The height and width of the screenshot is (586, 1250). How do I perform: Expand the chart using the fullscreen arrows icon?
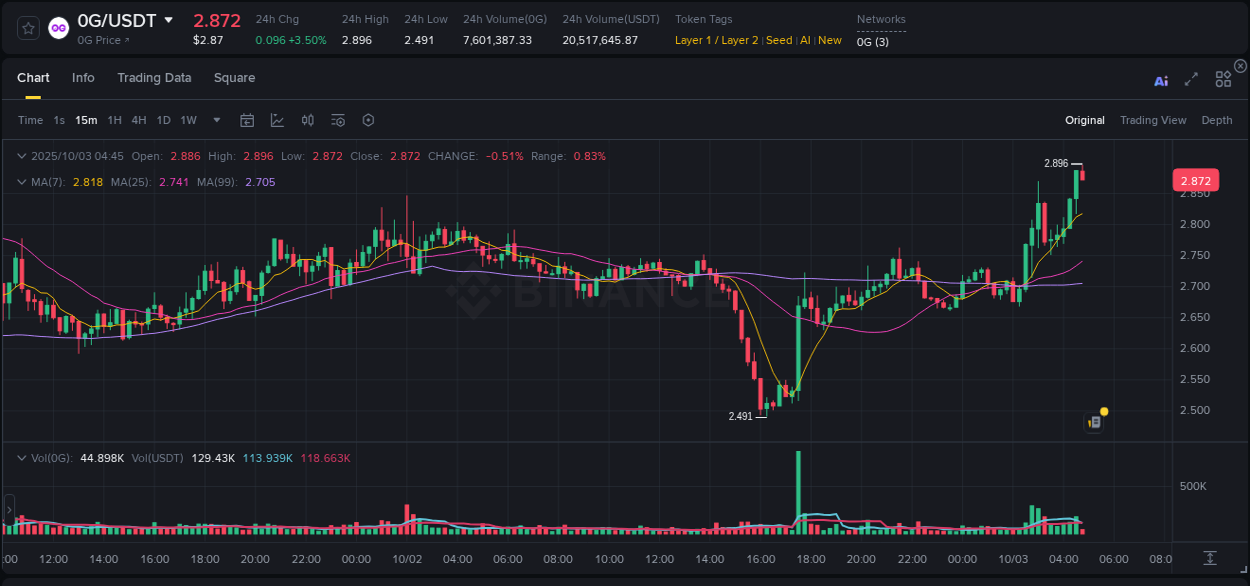point(1191,81)
